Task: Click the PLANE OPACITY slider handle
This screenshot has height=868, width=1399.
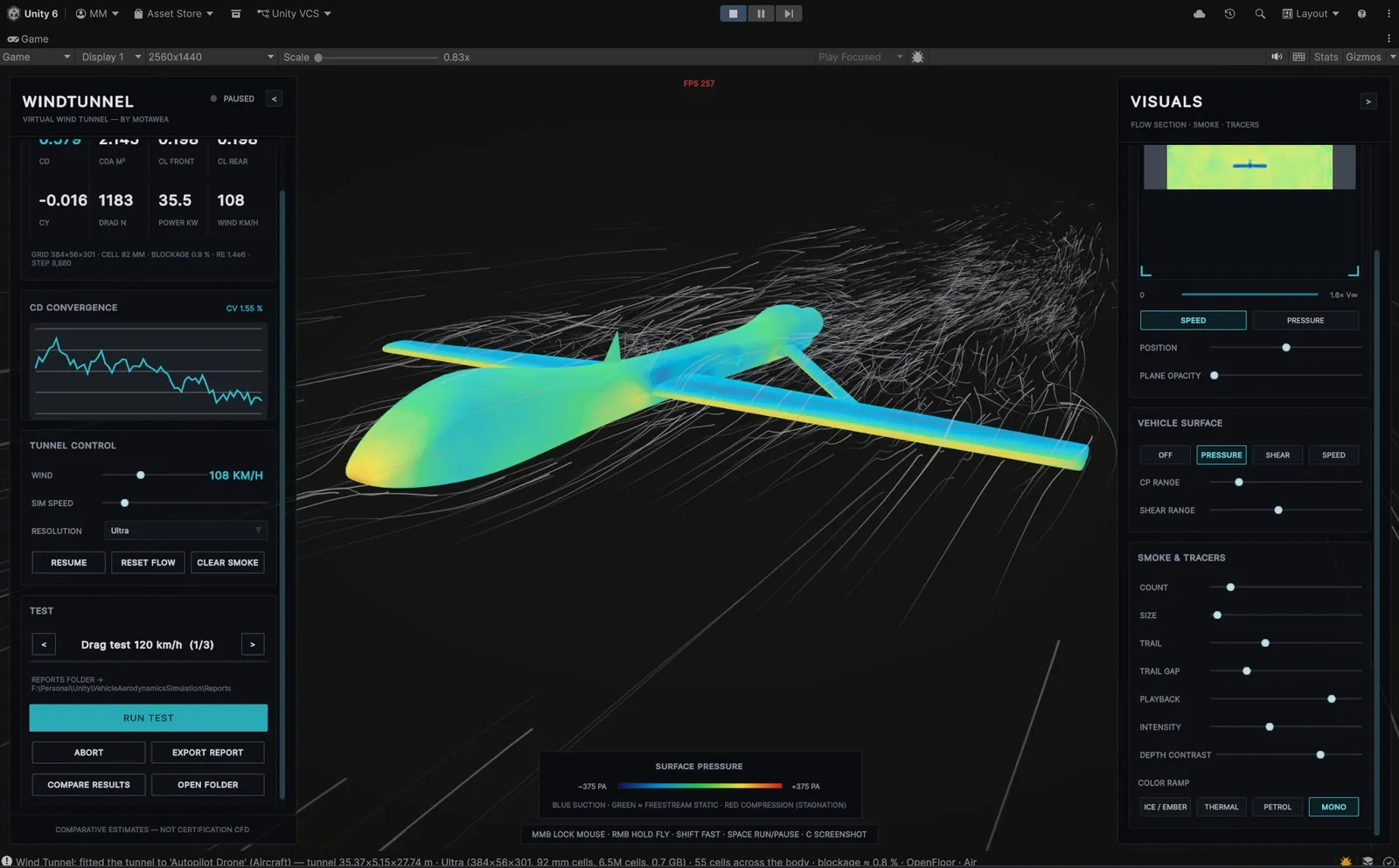Action: [x=1214, y=376]
